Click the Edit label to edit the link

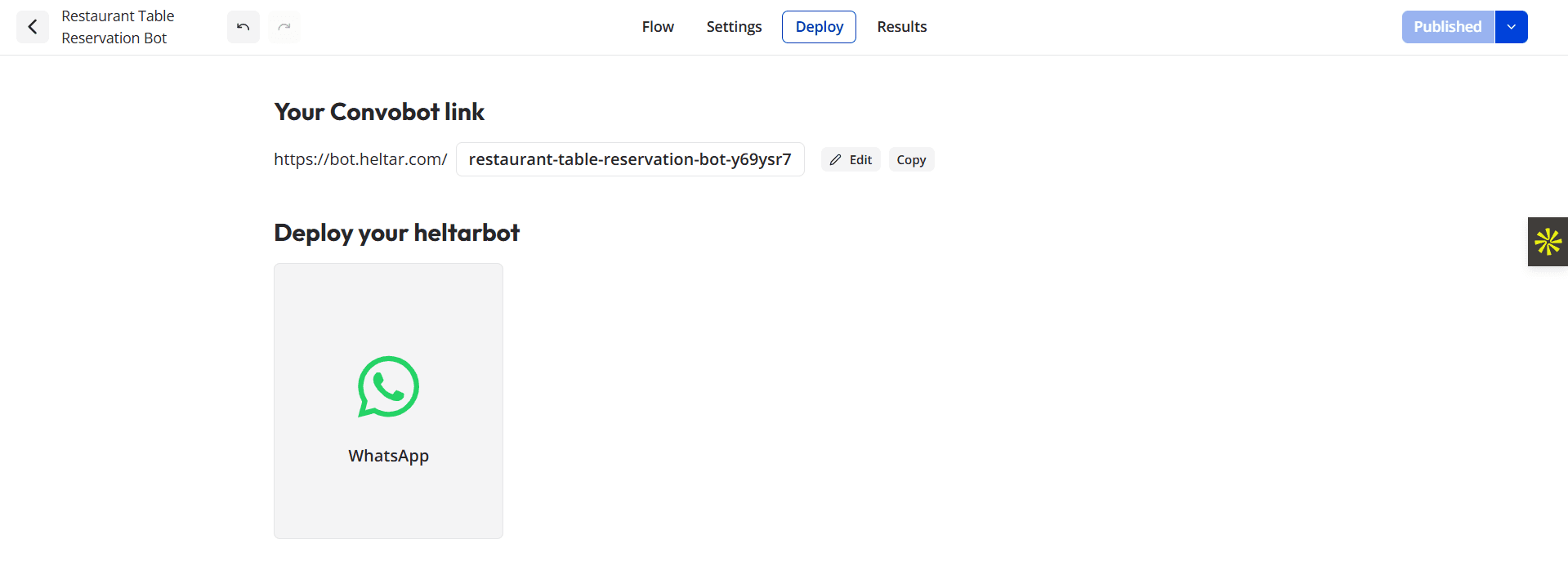point(860,160)
